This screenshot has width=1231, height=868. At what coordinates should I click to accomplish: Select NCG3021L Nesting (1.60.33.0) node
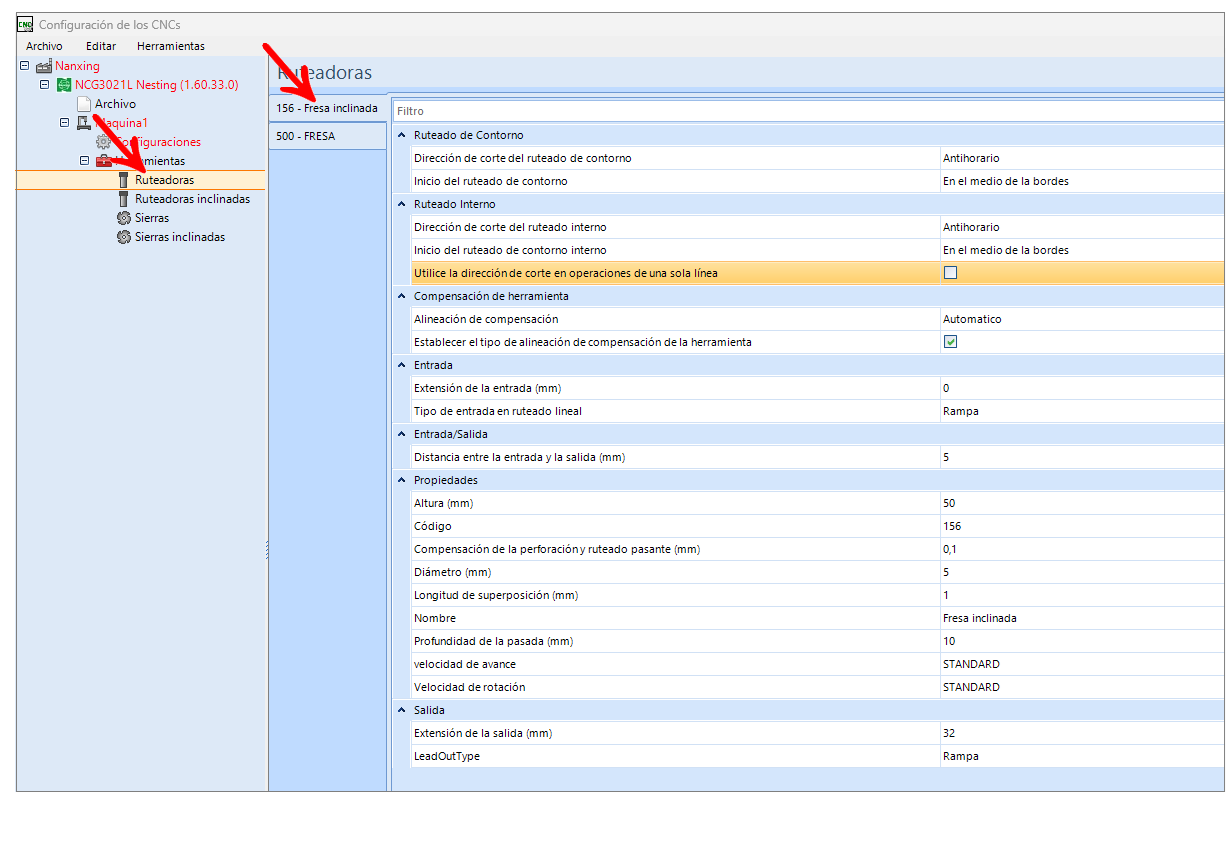point(157,85)
